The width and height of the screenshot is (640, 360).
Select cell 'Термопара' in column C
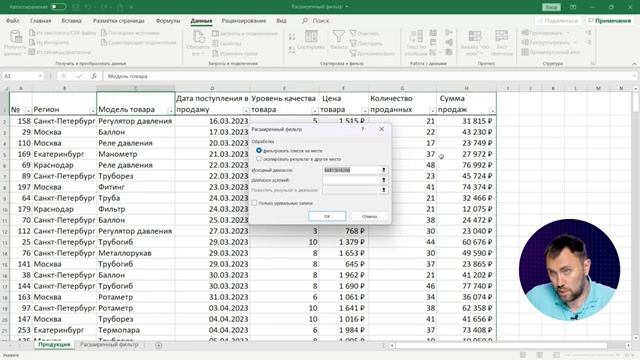click(x=136, y=330)
